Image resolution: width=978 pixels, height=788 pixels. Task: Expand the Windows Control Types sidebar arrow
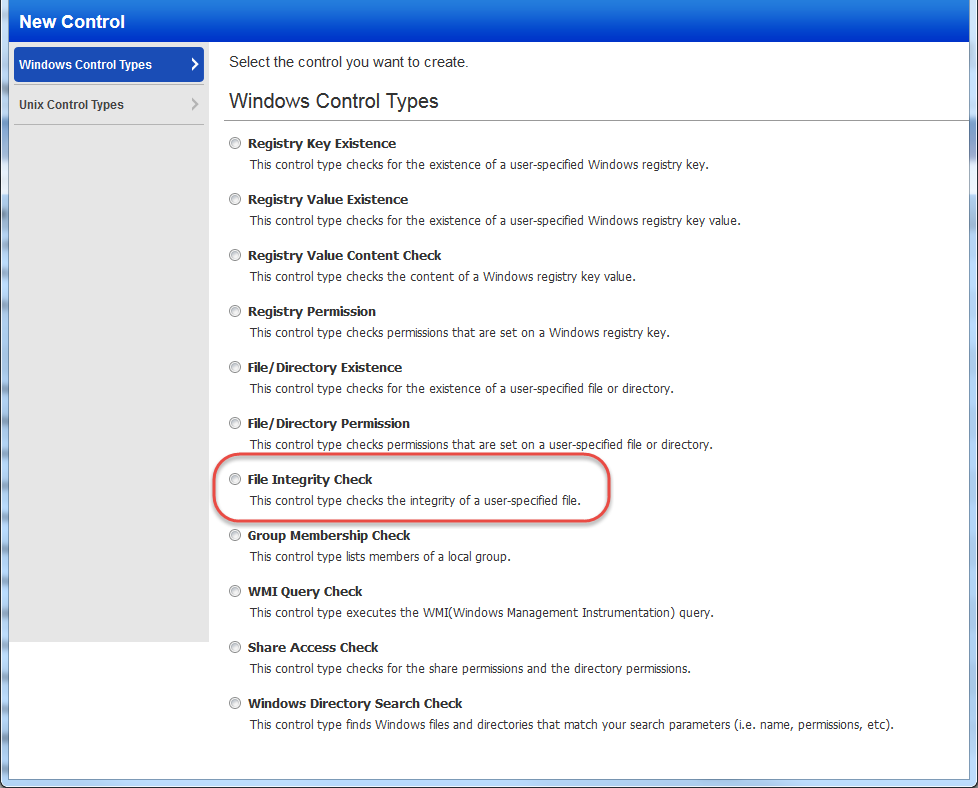[192, 64]
